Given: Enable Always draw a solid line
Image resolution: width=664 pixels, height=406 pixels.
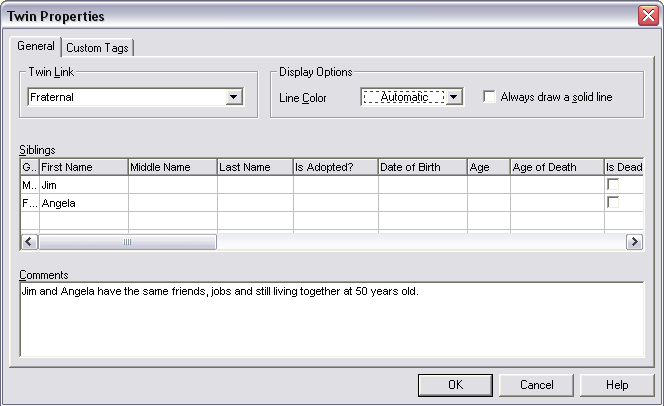Looking at the screenshot, I should [x=490, y=97].
